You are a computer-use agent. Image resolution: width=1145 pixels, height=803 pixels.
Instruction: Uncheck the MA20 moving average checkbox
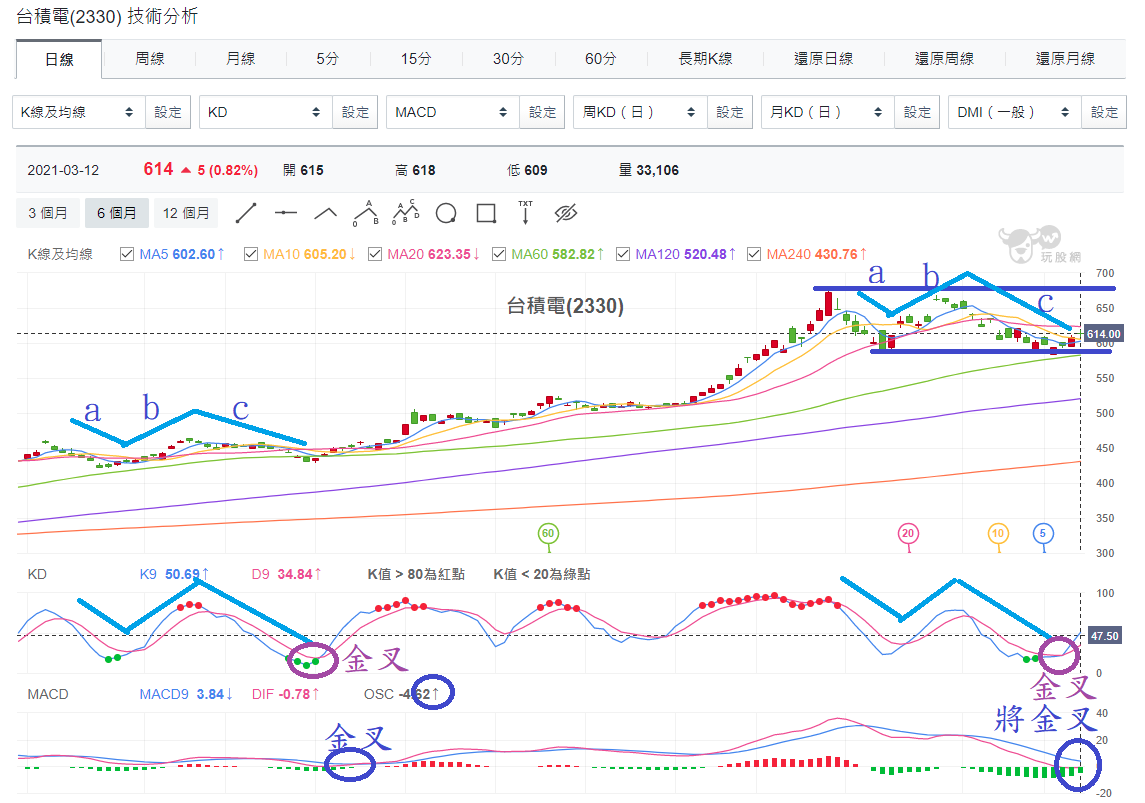tap(375, 254)
